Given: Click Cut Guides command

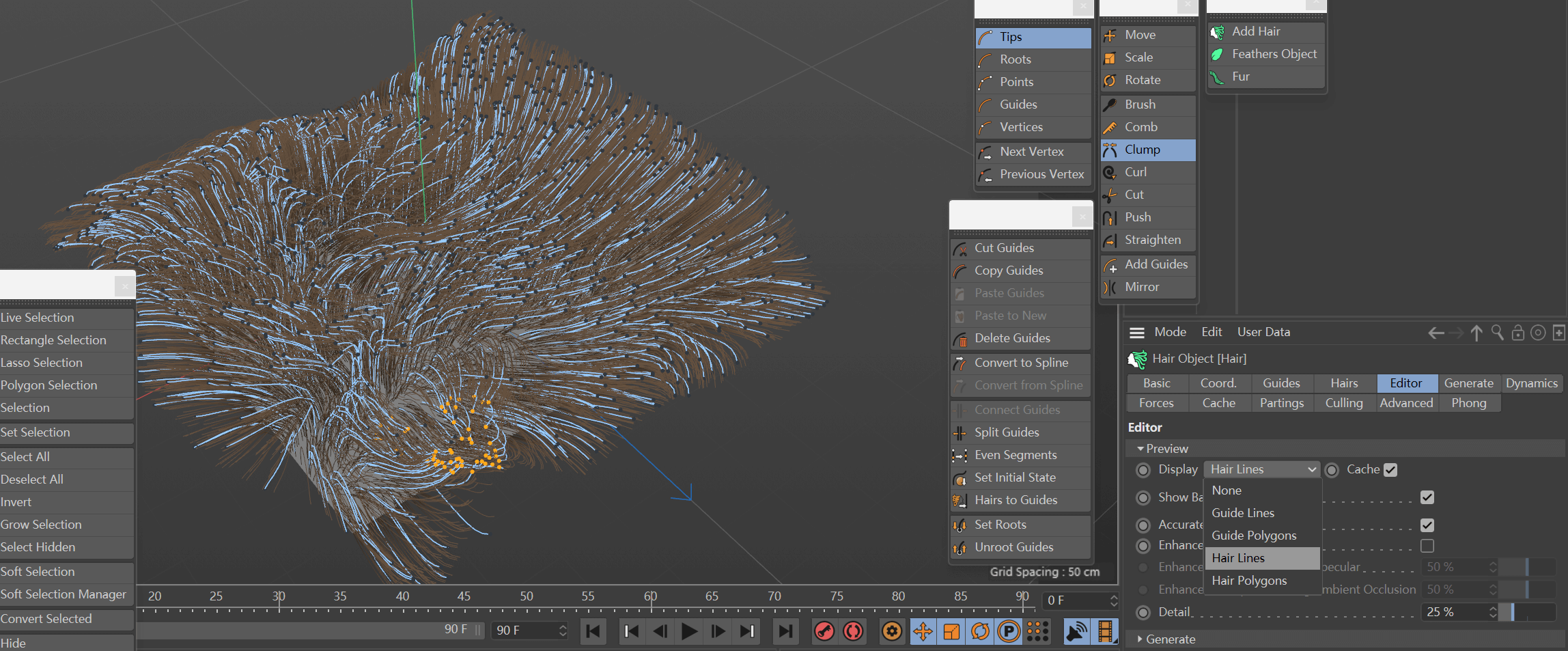Looking at the screenshot, I should 1021,248.
